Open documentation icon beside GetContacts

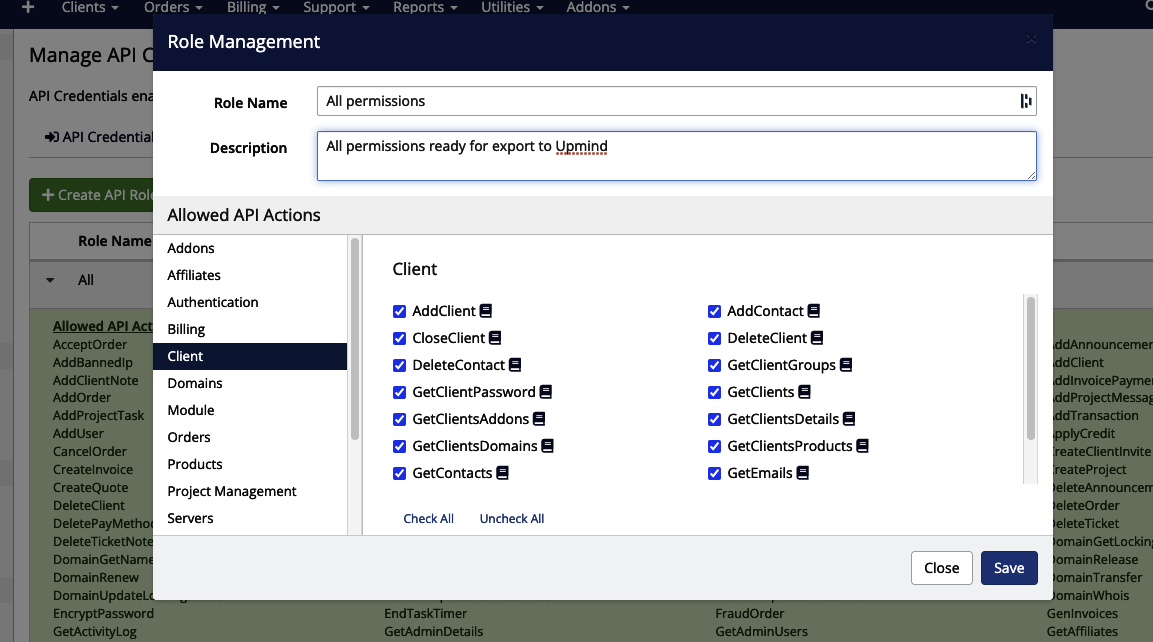point(502,473)
